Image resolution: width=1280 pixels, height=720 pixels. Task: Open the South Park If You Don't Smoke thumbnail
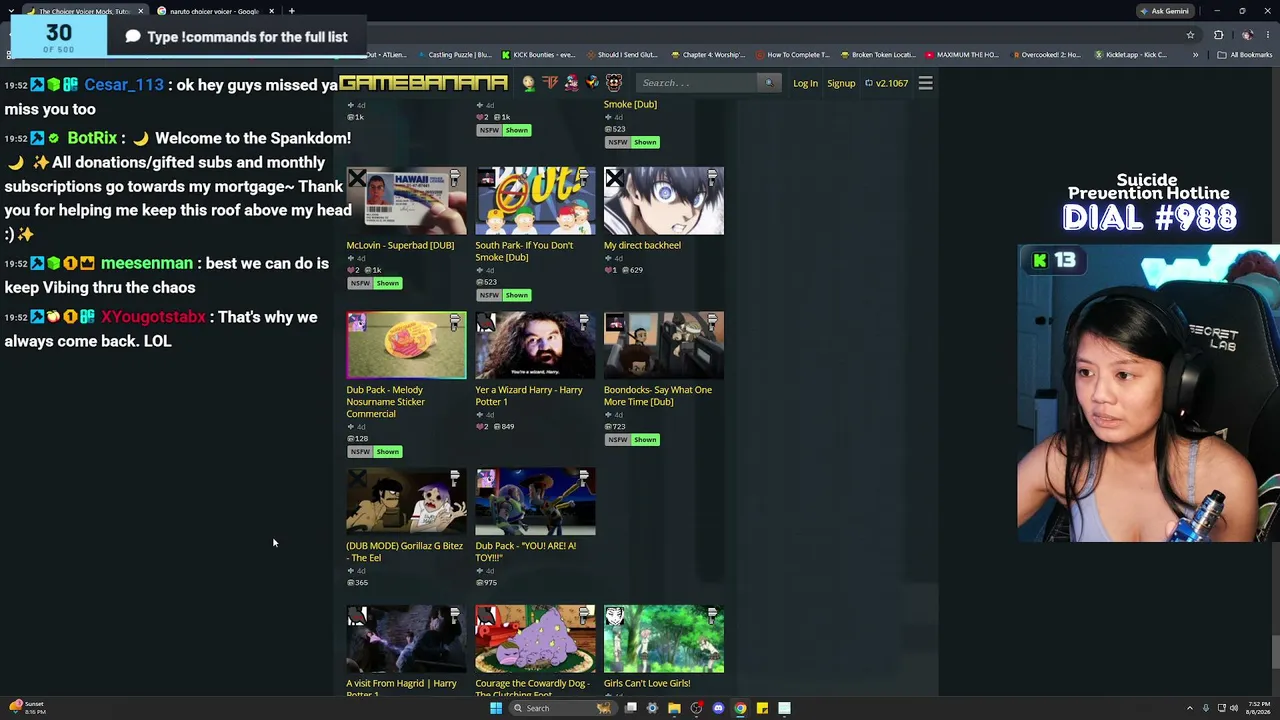(x=535, y=201)
